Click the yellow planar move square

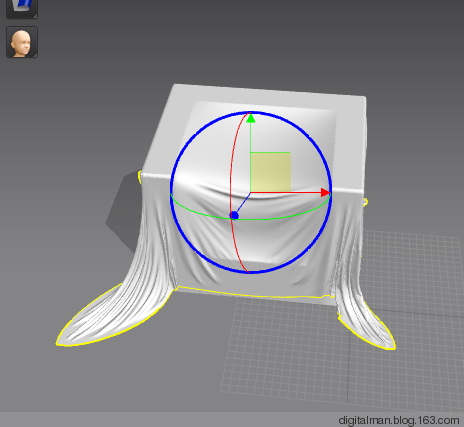(270, 172)
